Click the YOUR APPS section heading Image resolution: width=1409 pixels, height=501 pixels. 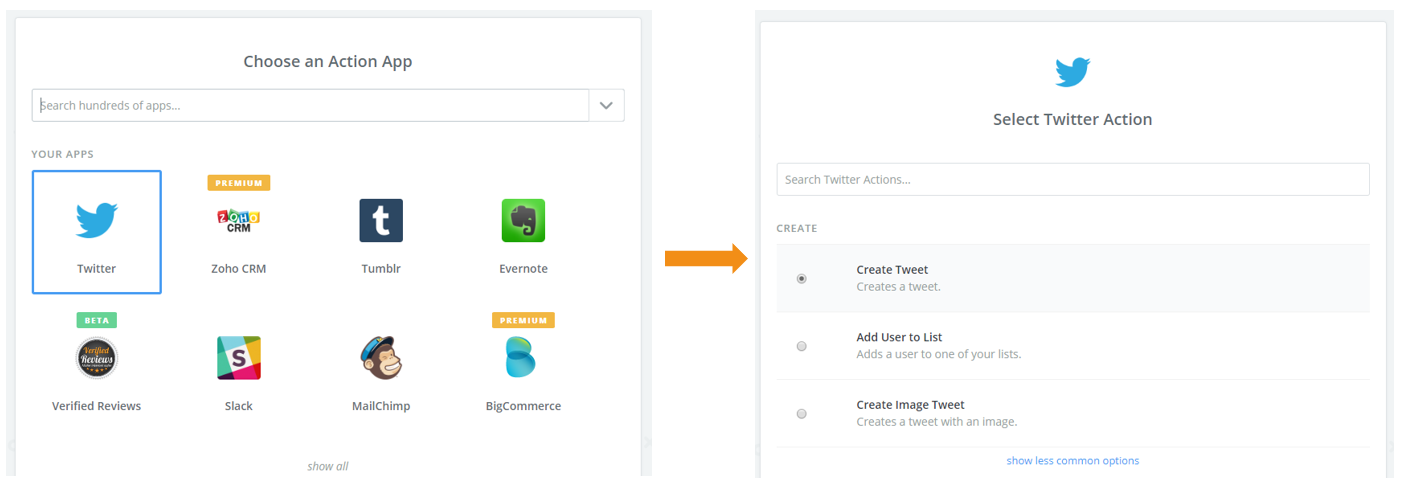[62, 154]
